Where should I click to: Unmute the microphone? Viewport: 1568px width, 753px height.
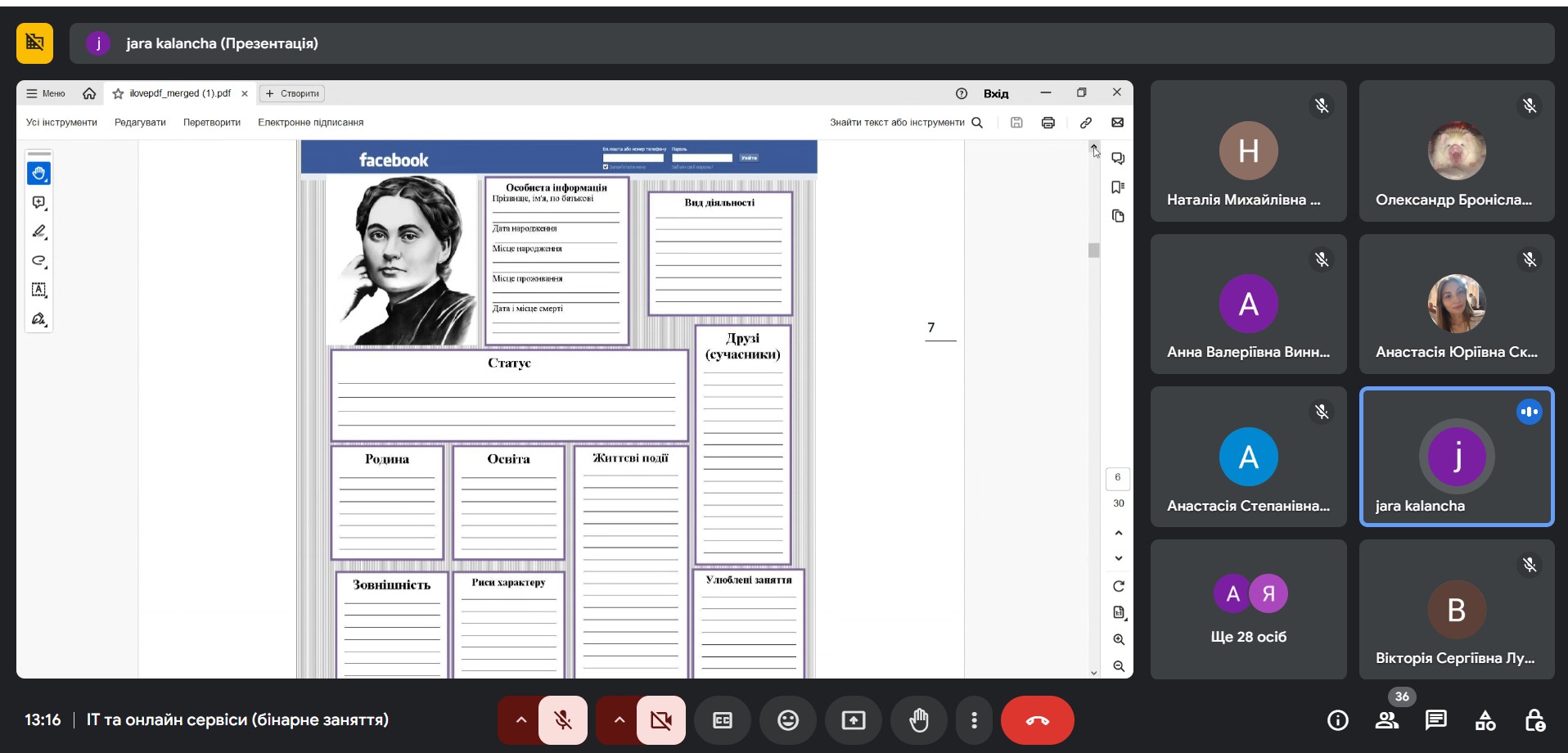tap(563, 720)
